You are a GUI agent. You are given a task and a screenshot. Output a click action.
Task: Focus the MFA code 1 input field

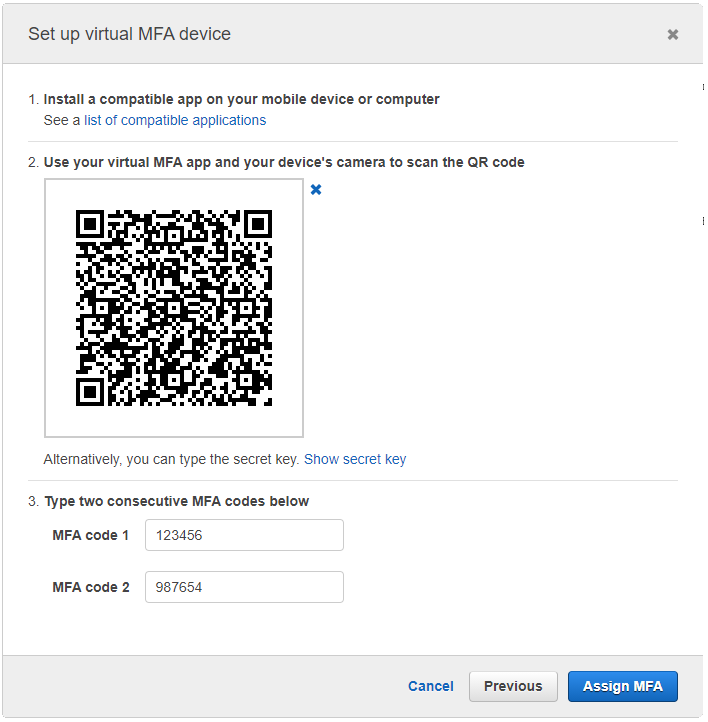click(x=244, y=535)
